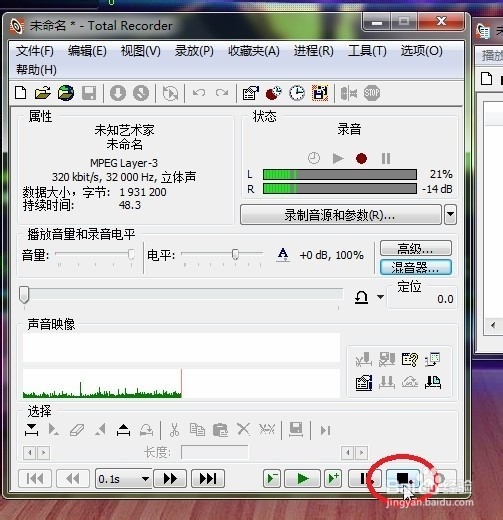
Task: Expand the loop mode arrow dropdown
Action: tap(380, 297)
